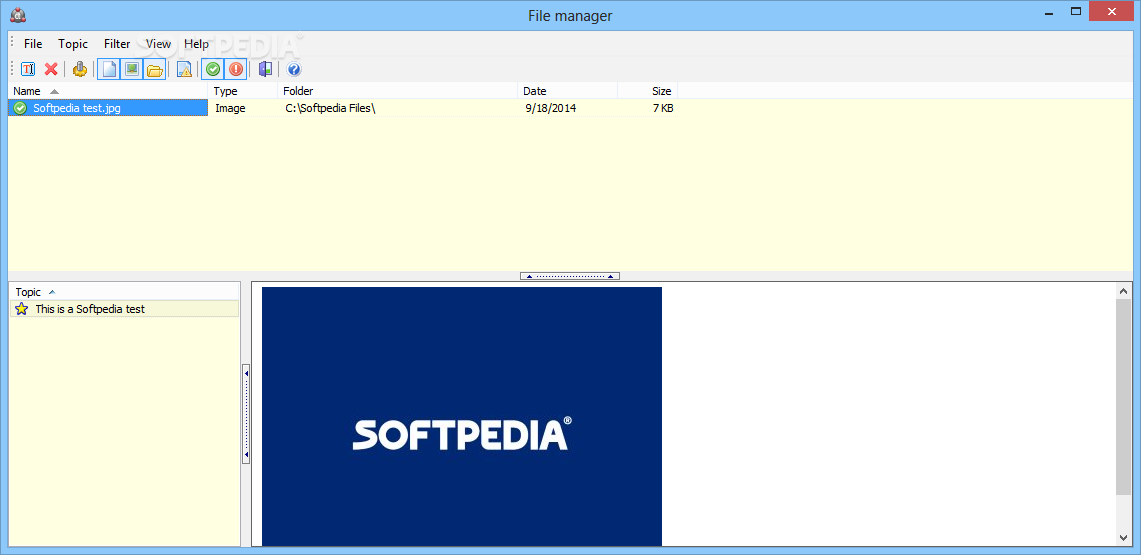Select the 'This is a Softpedia test' topic
The image size is (1141, 555).
pos(124,308)
